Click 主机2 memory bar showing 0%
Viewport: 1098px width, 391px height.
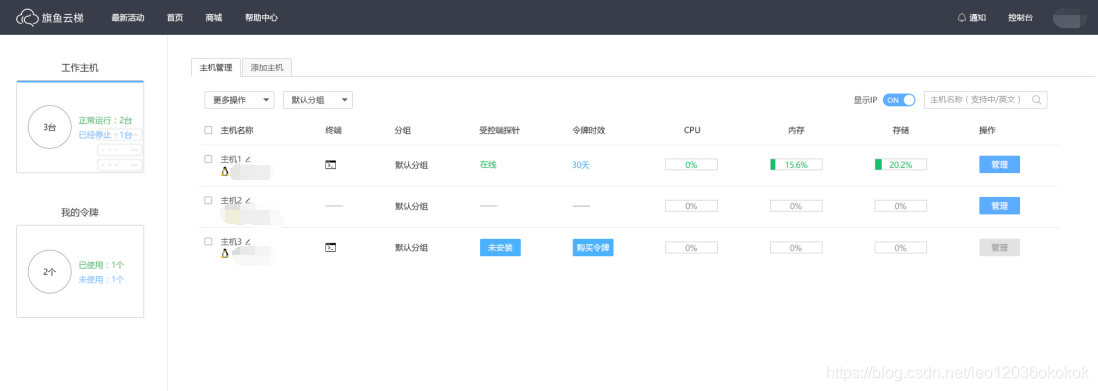click(796, 206)
